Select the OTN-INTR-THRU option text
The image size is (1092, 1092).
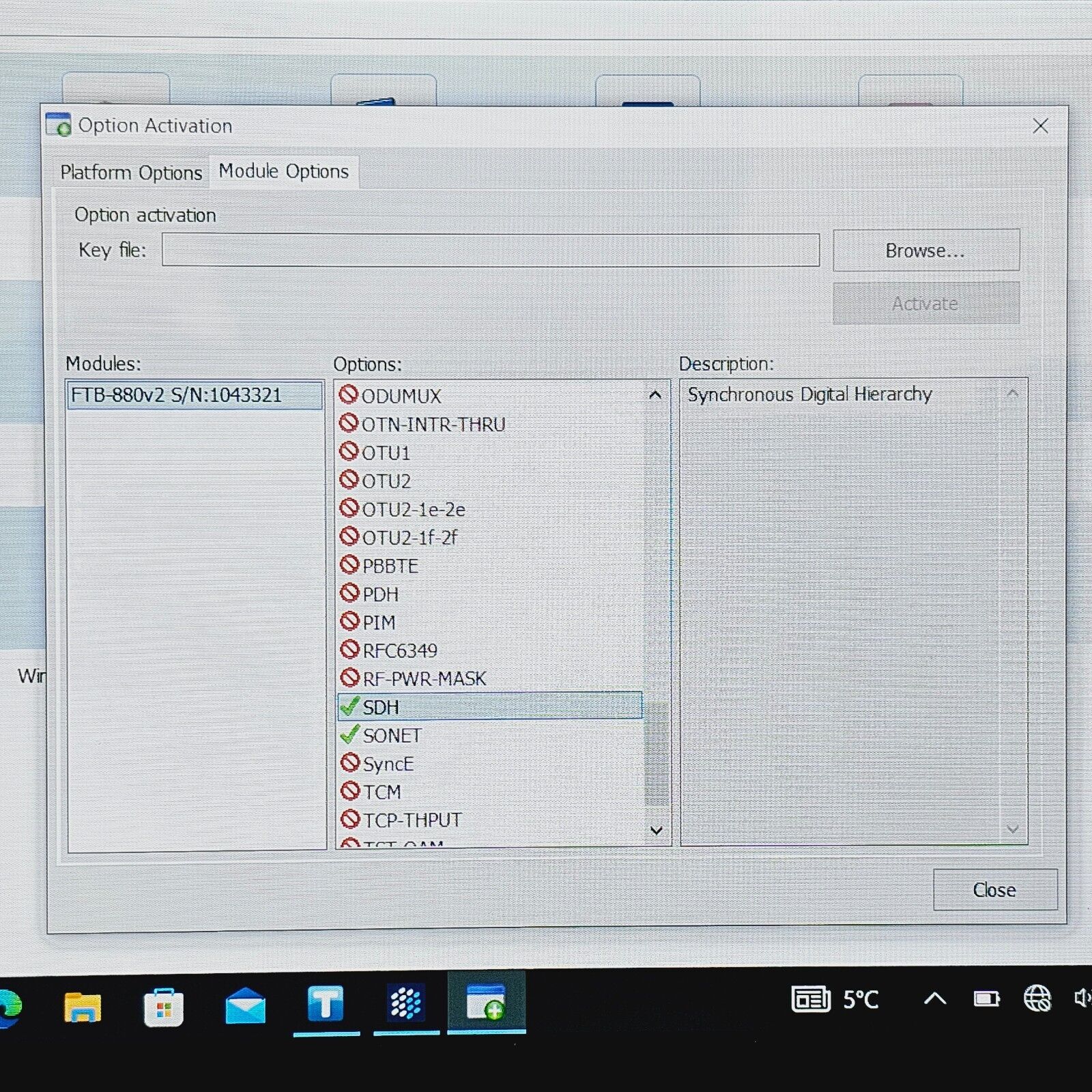[x=433, y=425]
